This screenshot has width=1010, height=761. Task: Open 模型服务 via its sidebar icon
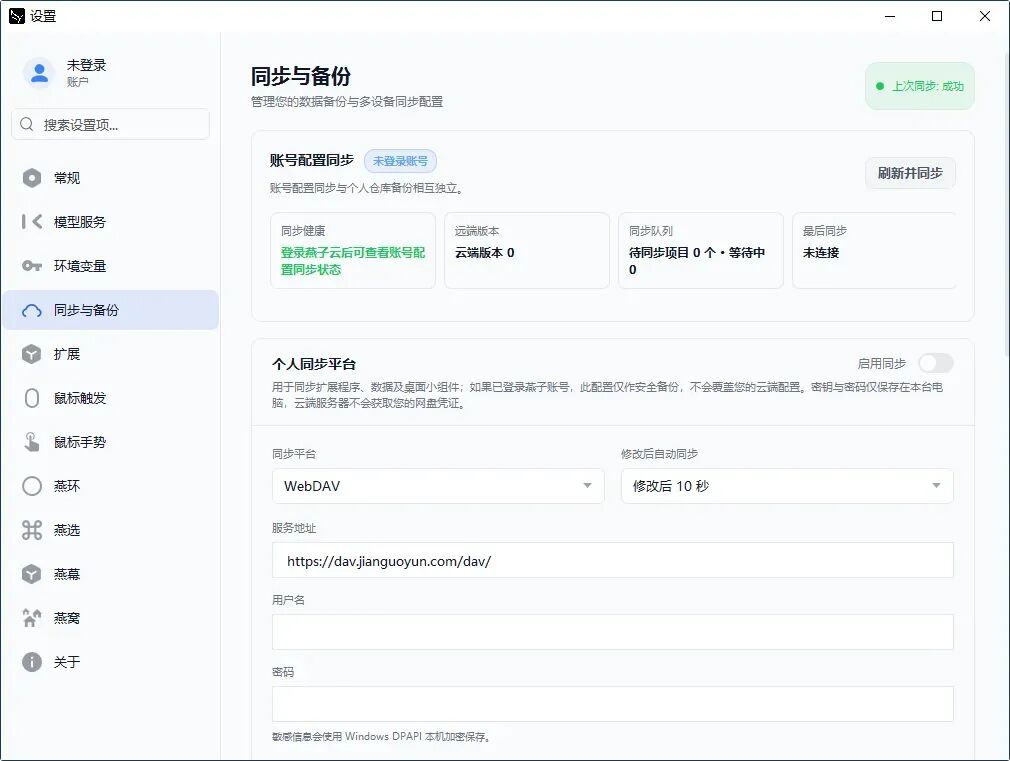point(32,222)
